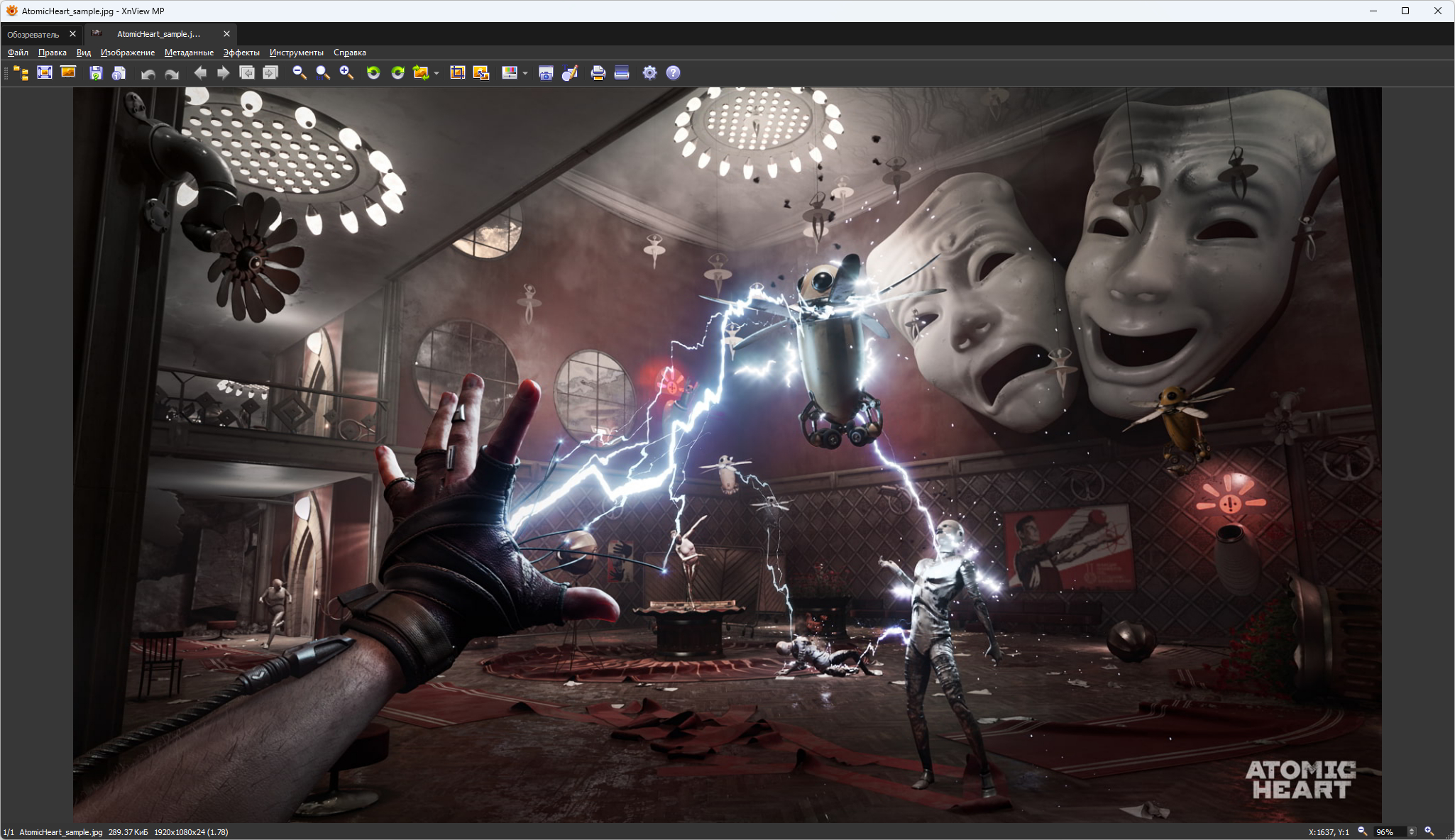The width and height of the screenshot is (1455, 840).
Task: Click the Print icon in toolbar
Action: point(598,73)
